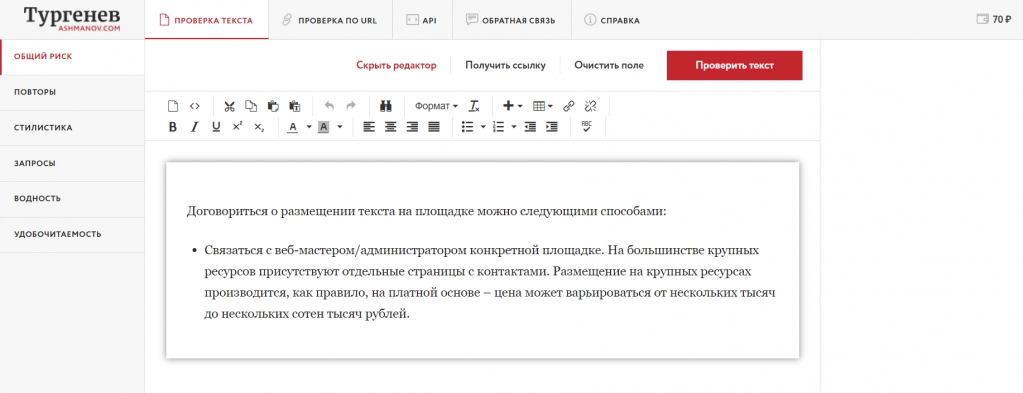Copy the selected text
Viewport: 1023px width, 393px height.
point(251,106)
